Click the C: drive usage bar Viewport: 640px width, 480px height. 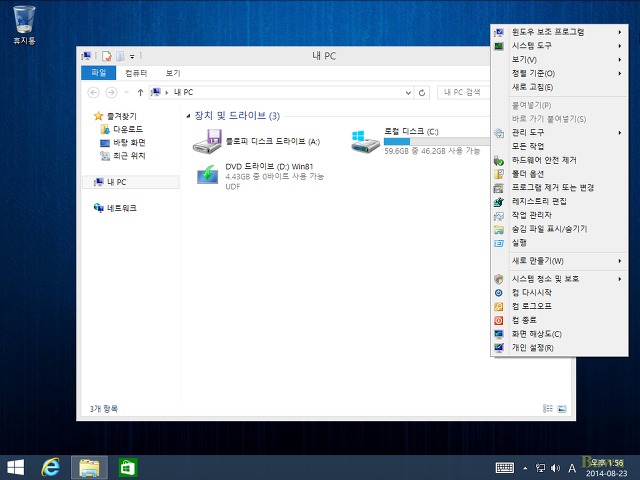pyautogui.click(x=437, y=142)
